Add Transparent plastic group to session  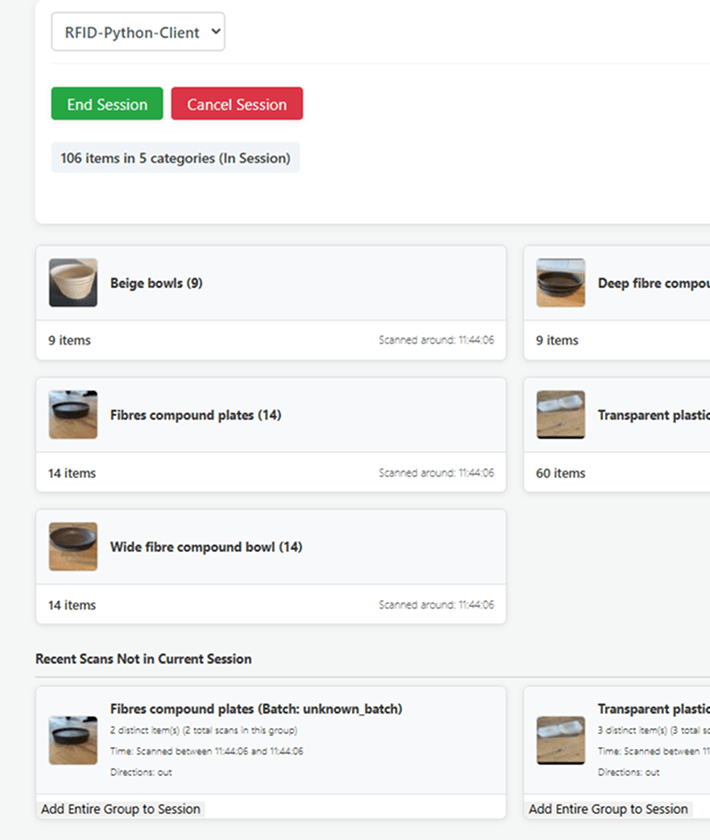click(x=608, y=809)
